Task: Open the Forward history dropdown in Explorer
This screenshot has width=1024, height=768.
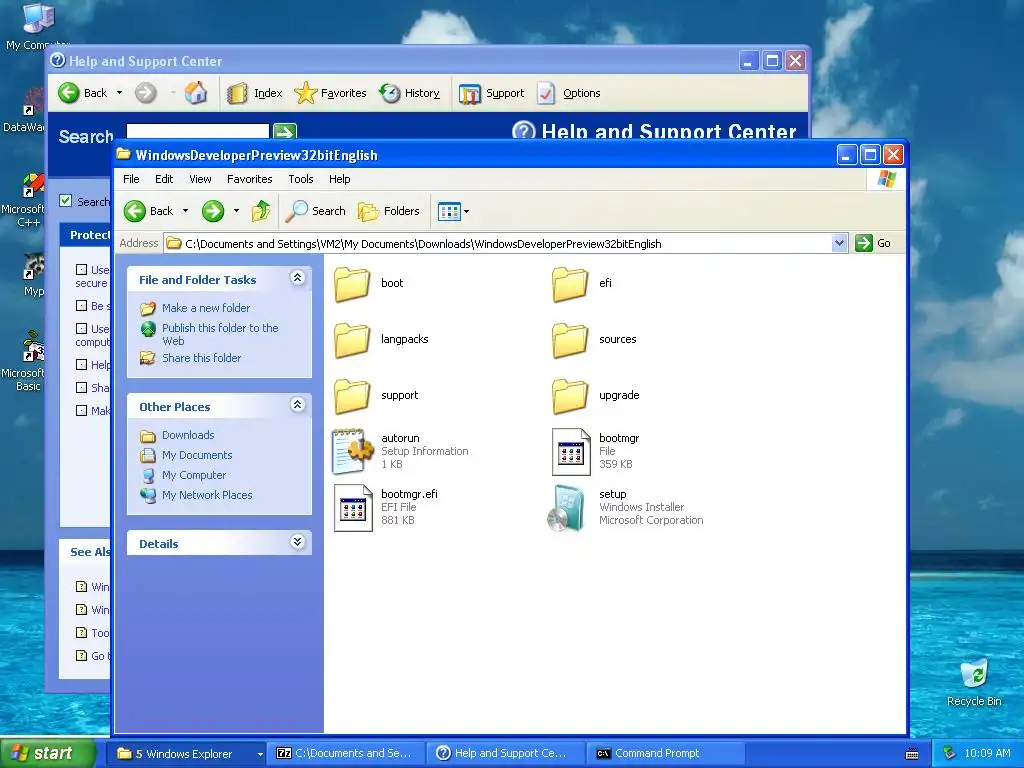Action: click(x=236, y=211)
